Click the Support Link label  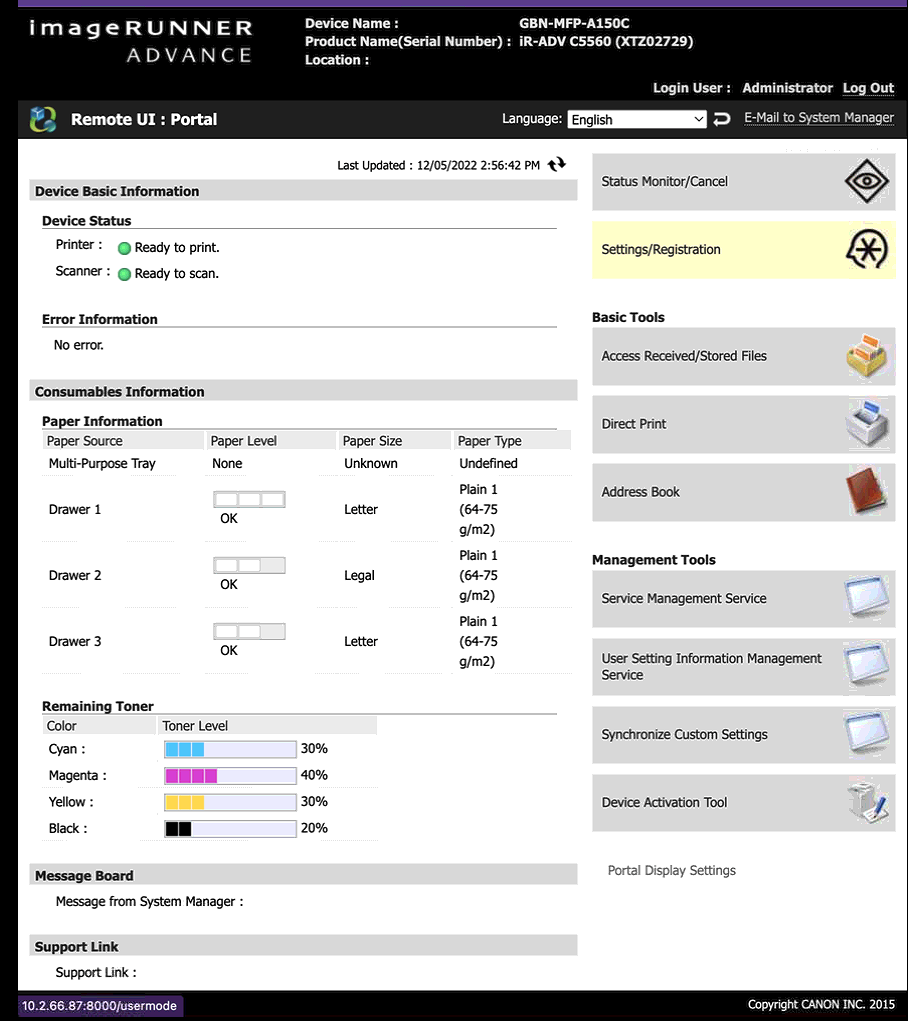pyautogui.click(x=96, y=973)
